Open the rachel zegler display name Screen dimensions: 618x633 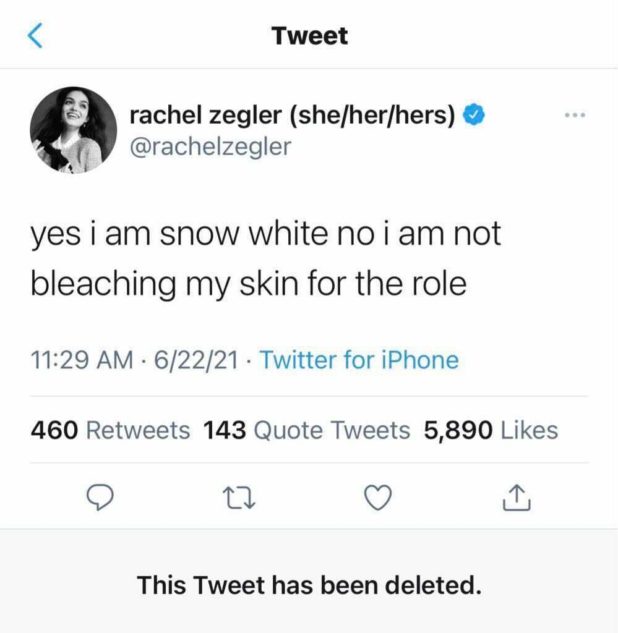point(293,116)
